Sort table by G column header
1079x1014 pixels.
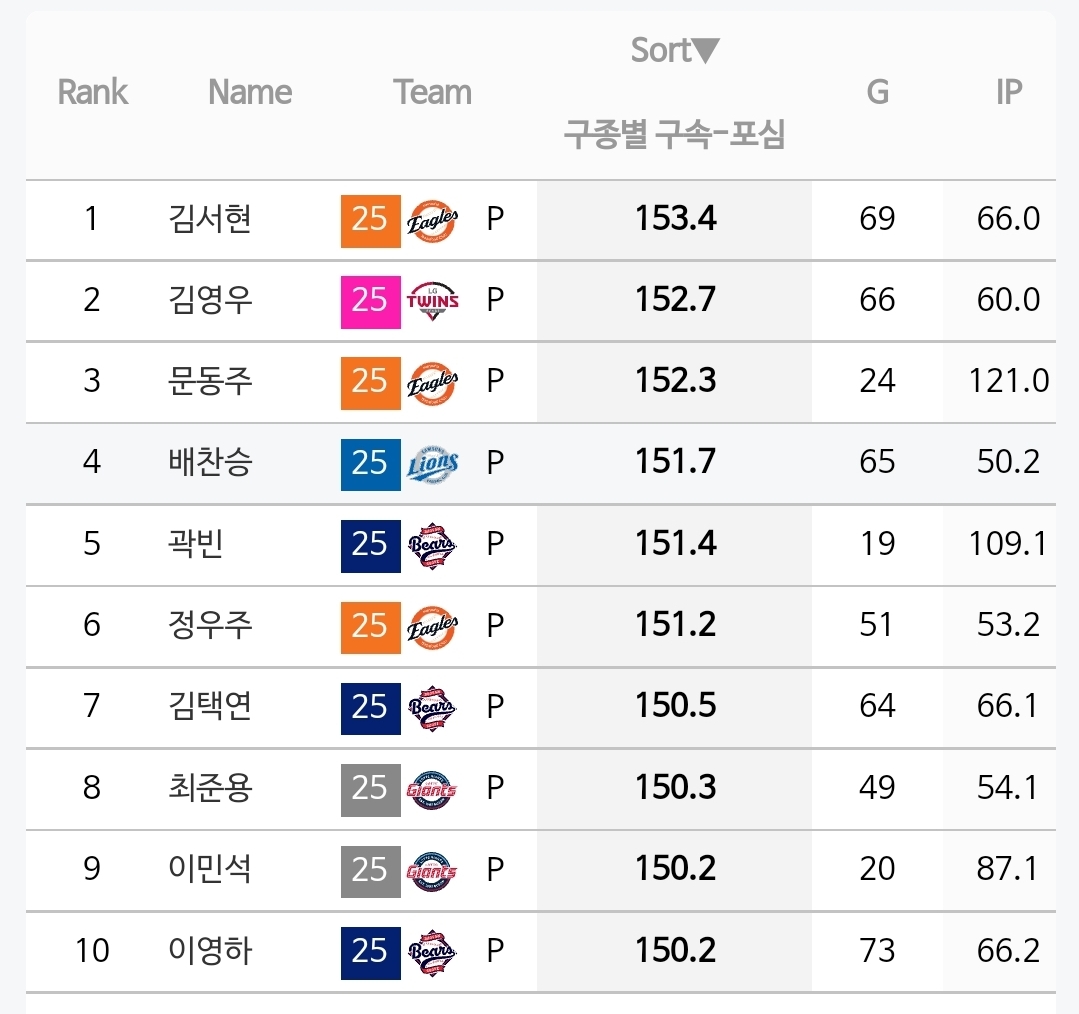click(877, 92)
